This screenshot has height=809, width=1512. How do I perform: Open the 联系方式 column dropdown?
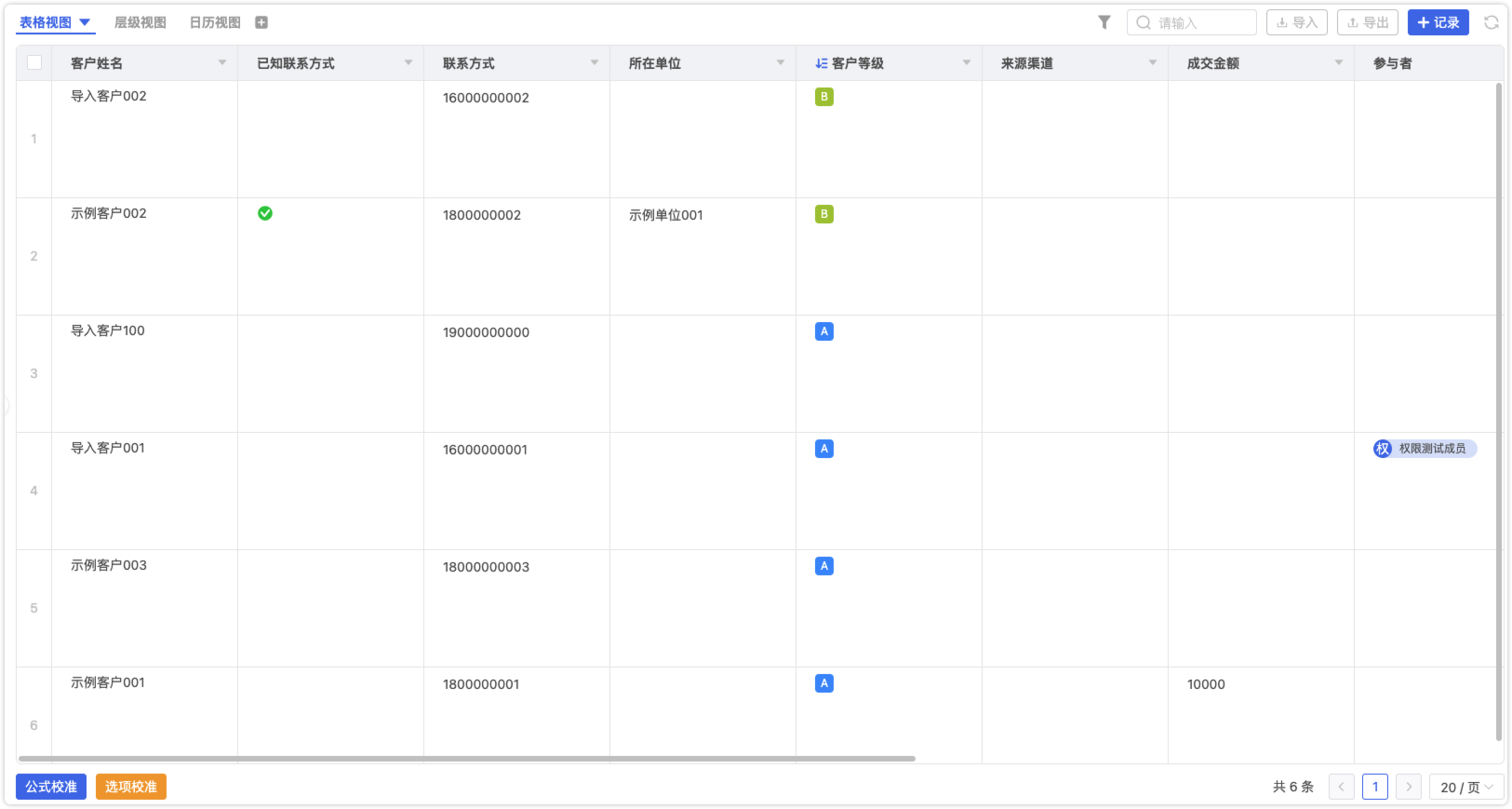[x=595, y=63]
